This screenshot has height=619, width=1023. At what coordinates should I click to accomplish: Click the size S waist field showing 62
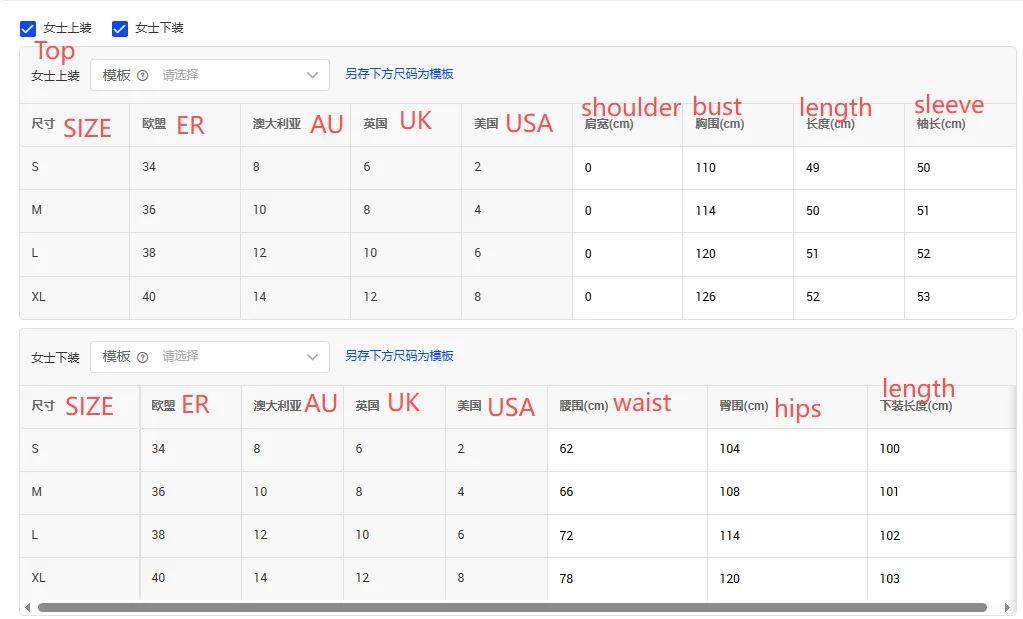point(626,449)
